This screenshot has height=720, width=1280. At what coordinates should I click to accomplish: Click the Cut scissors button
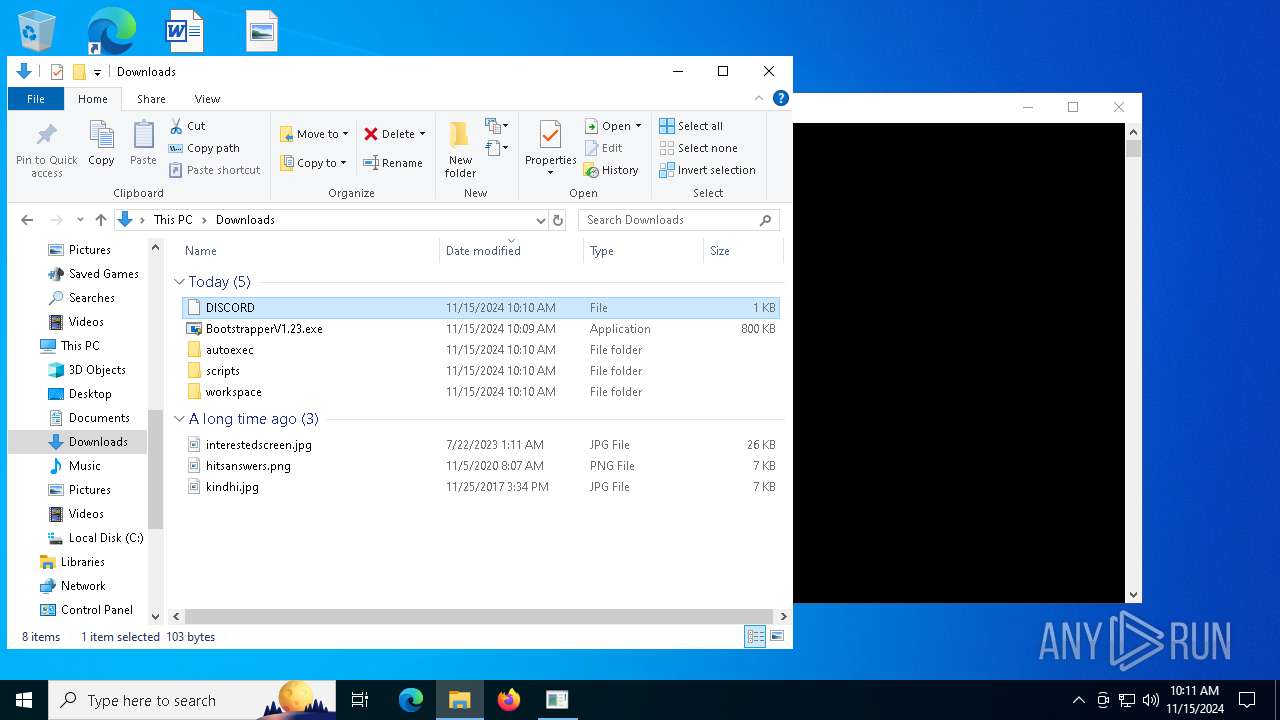tap(187, 126)
